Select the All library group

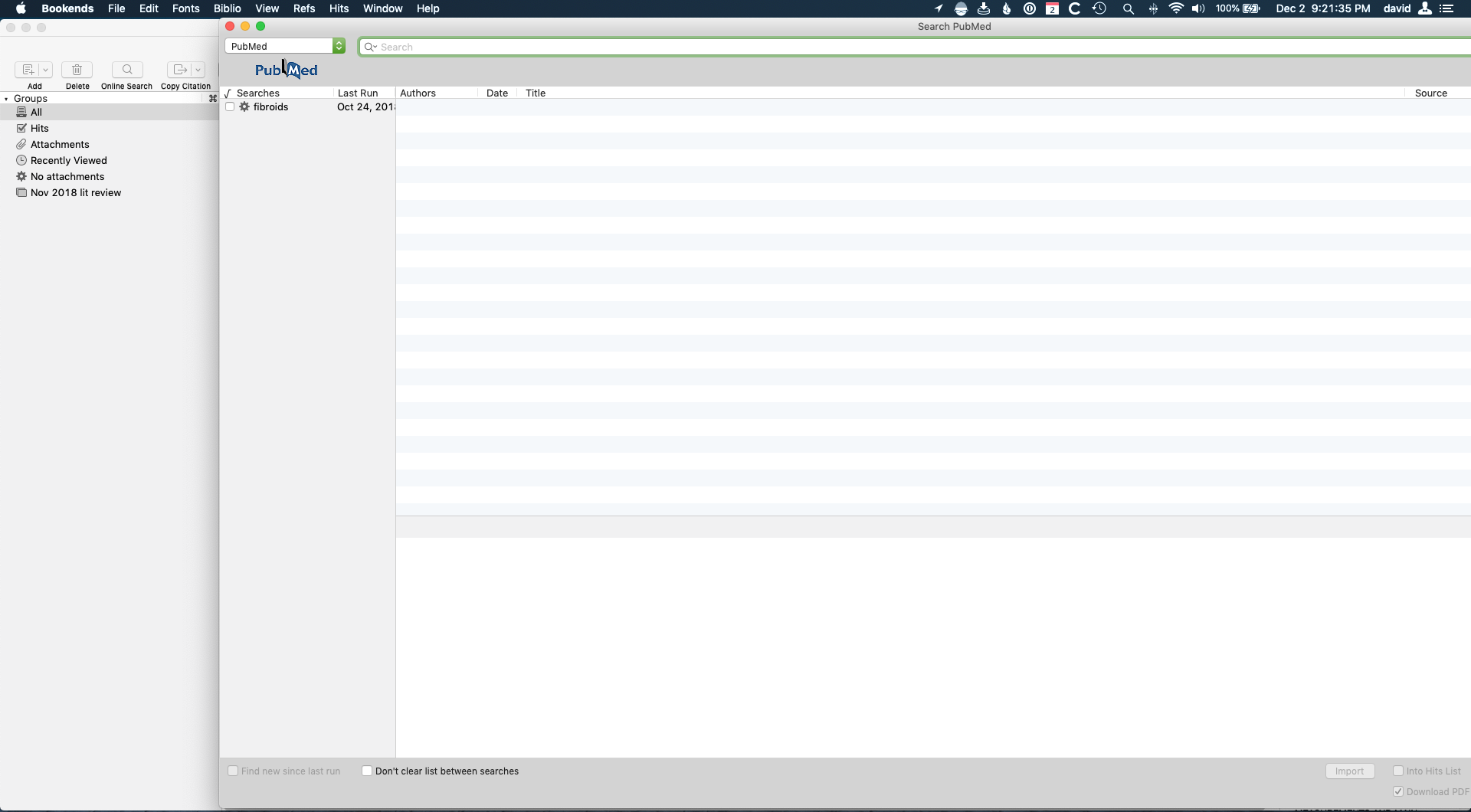pos(110,112)
